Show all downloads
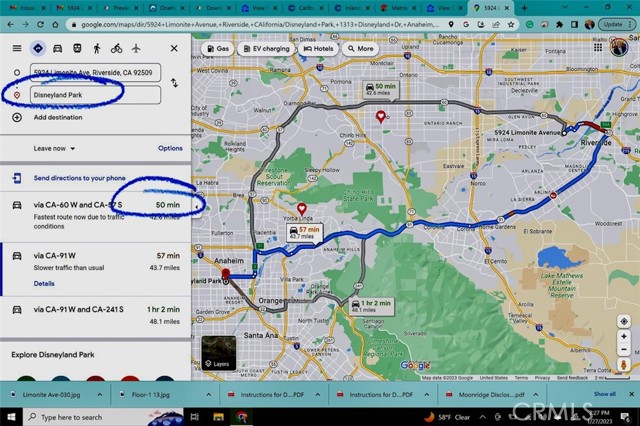 (604, 394)
